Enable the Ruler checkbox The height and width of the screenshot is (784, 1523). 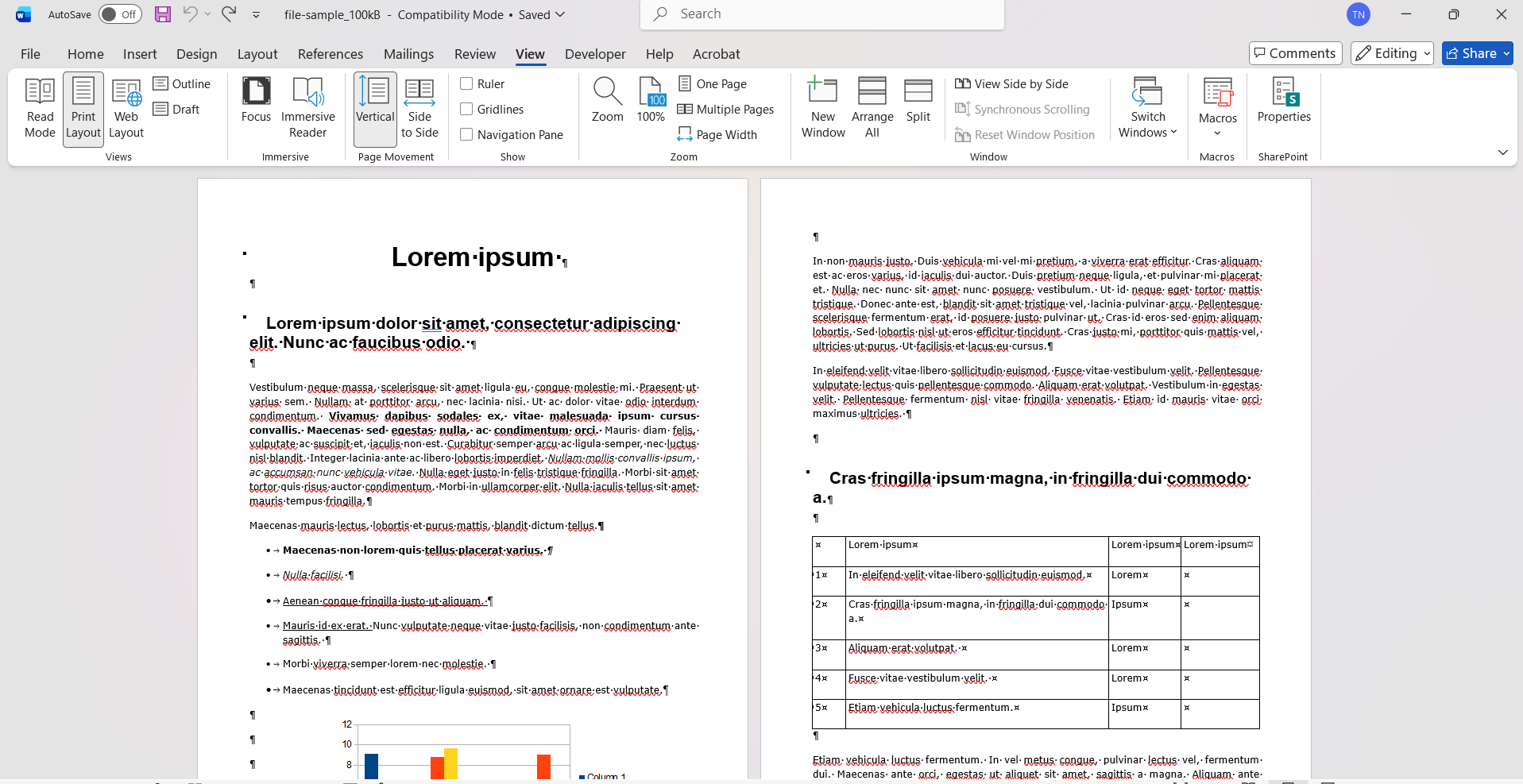466,83
